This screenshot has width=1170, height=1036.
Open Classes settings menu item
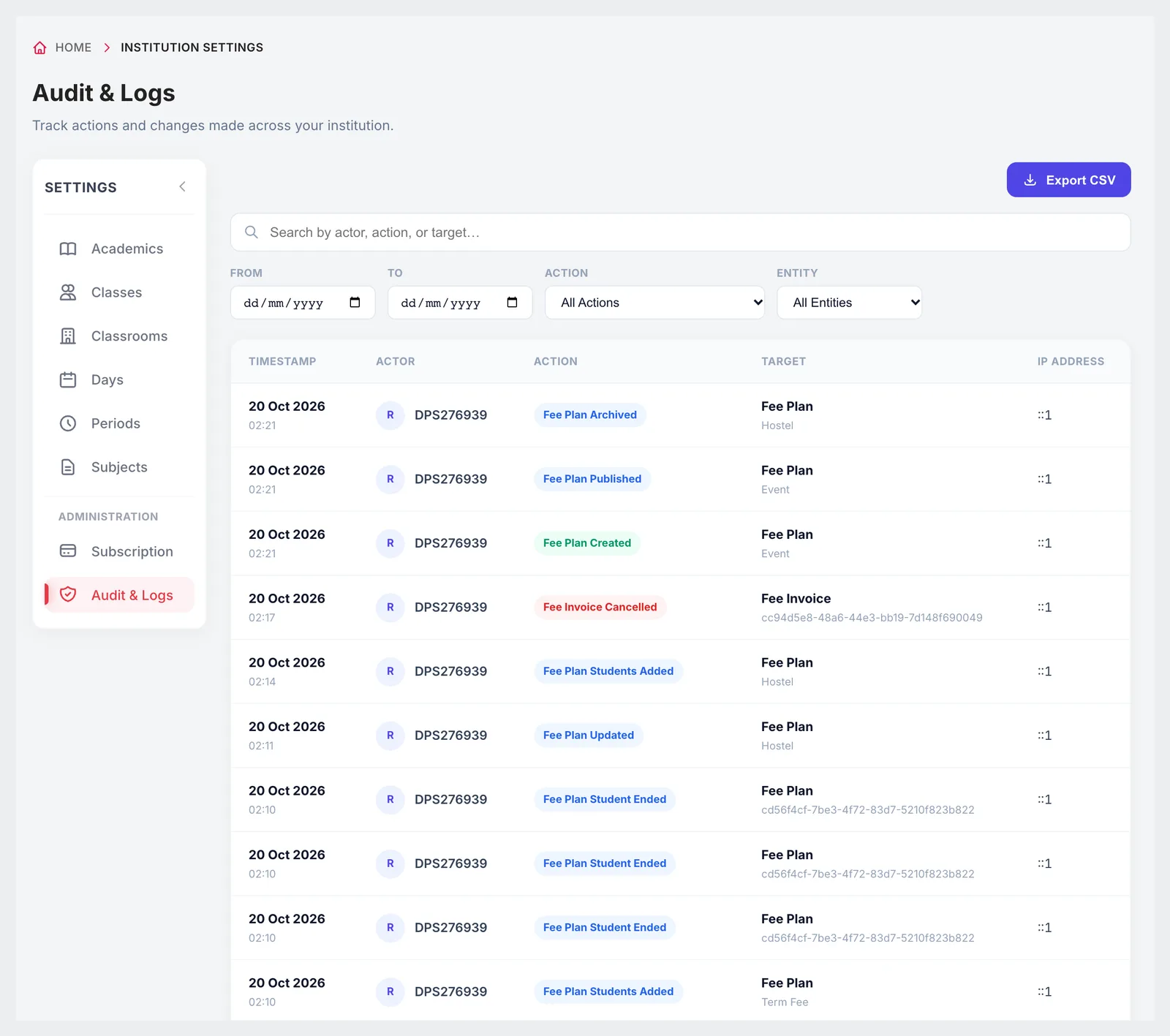click(x=119, y=292)
